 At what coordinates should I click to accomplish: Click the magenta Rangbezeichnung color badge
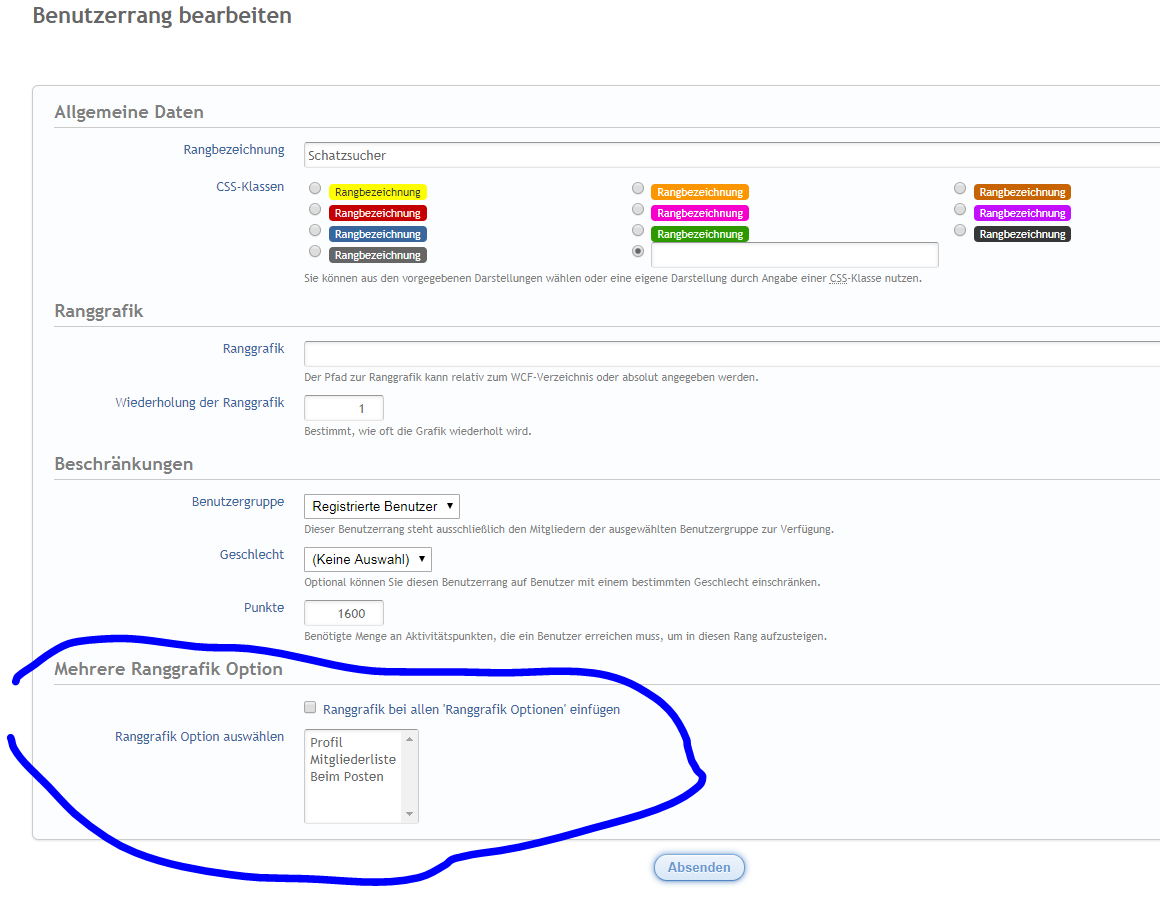(x=699, y=213)
